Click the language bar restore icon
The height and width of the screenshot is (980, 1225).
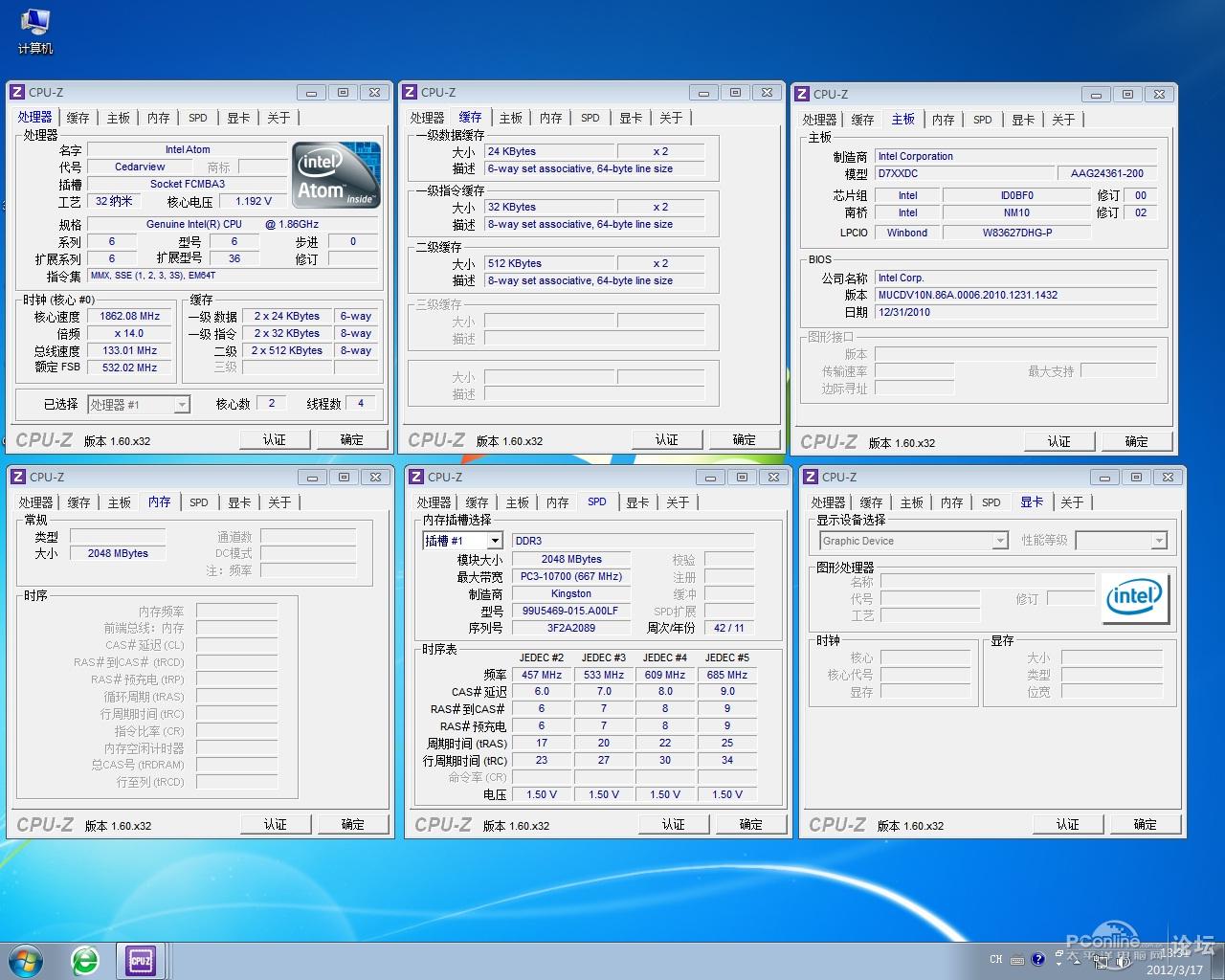point(1059,953)
